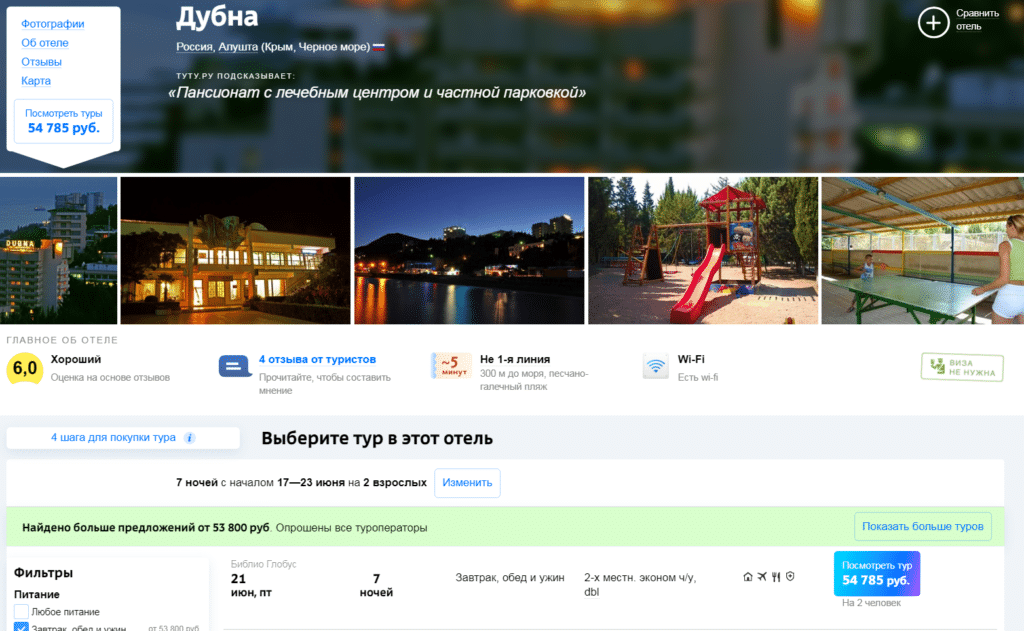Click 2-х местн. эконом ч/у room text
This screenshot has width=1024, height=631.
point(640,585)
